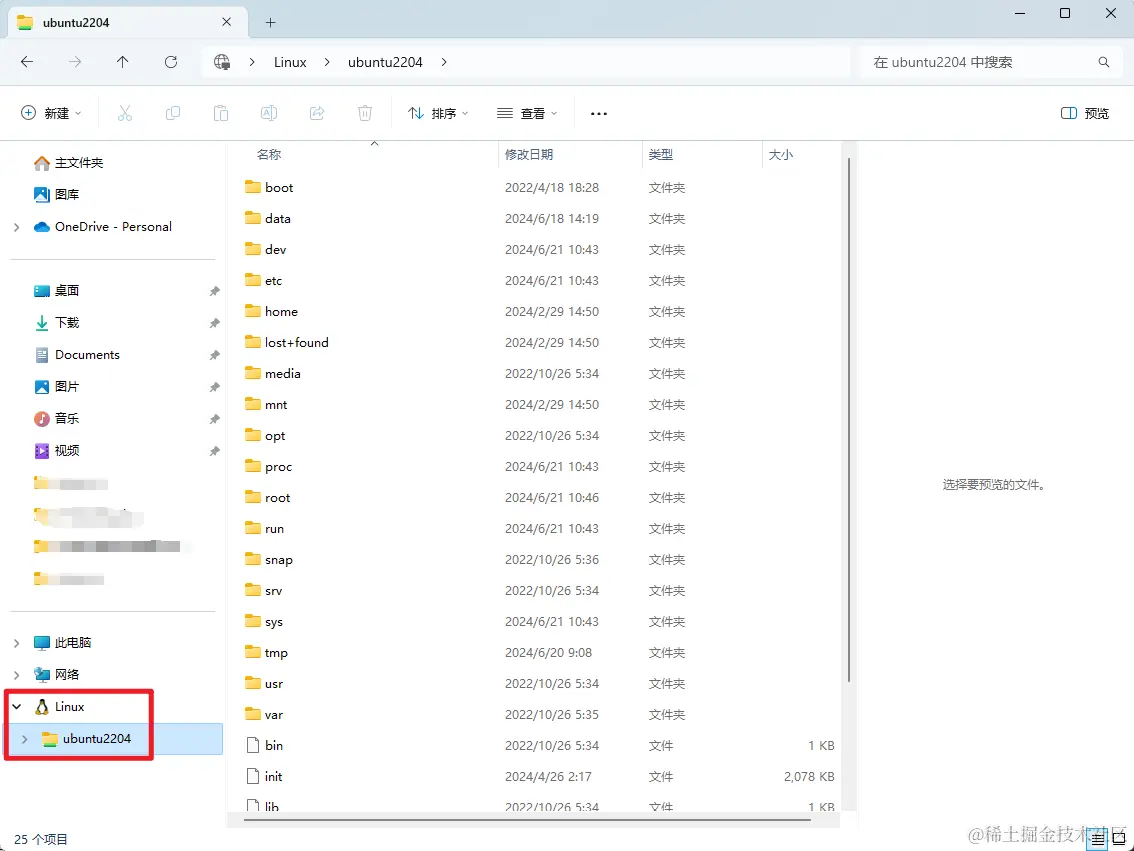This screenshot has height=851, width=1134.
Task: Open Home (主文件夹) in sidebar
Action: pyautogui.click(x=69, y=163)
